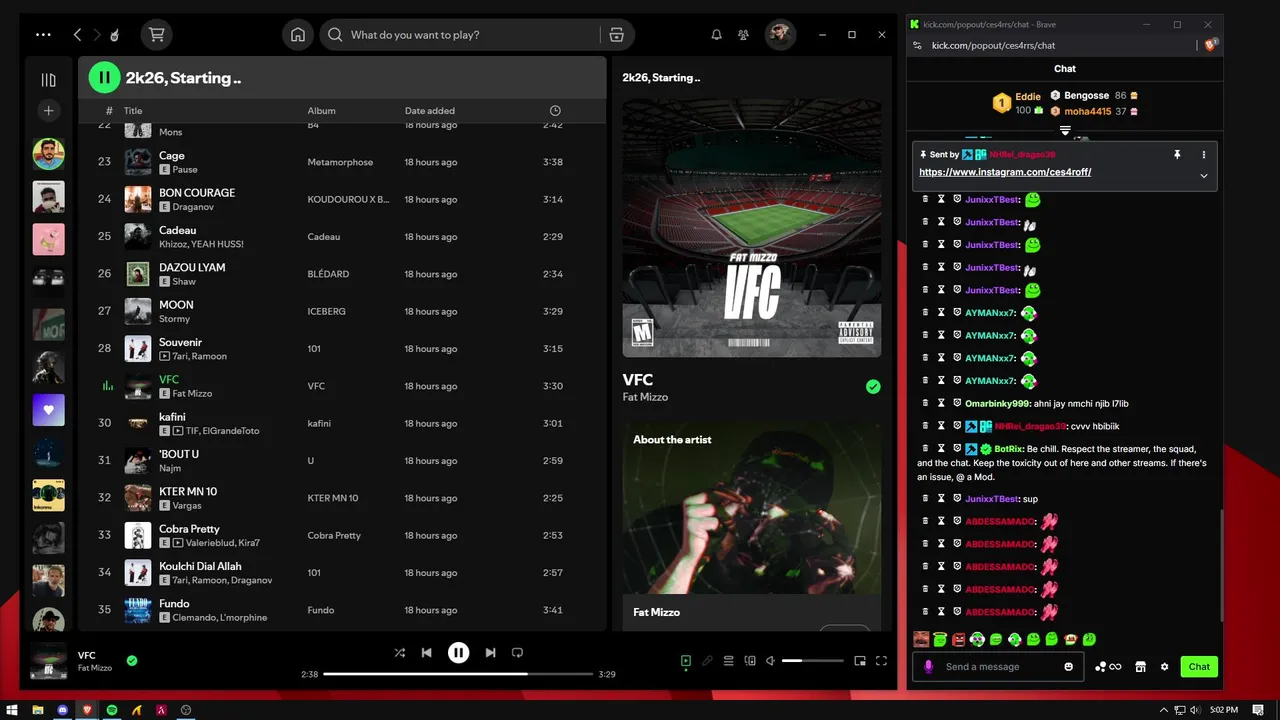The image size is (1280, 720).
Task: Mute Spotify volume speaker icon
Action: (x=770, y=661)
